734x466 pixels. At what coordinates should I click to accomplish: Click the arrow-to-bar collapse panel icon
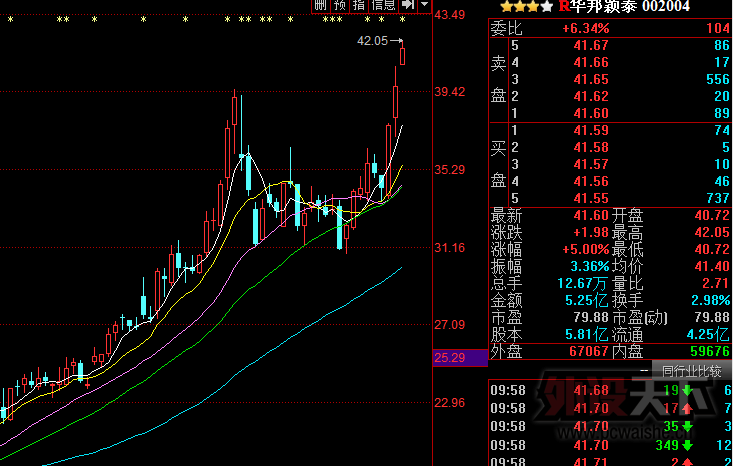[x=408, y=6]
